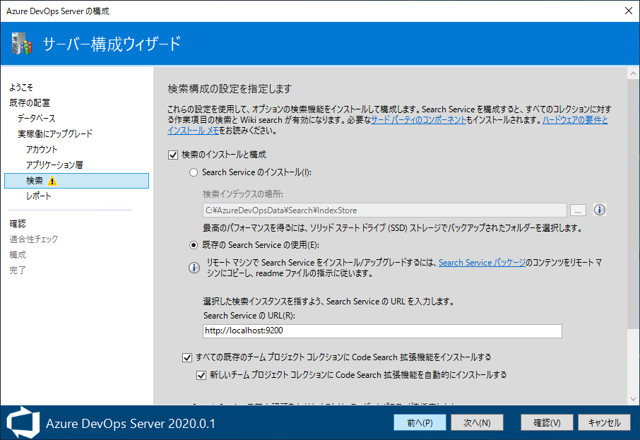Image resolution: width=640 pixels, height=440 pixels.
Task: Click 確認(V) button
Action: [x=547, y=422]
